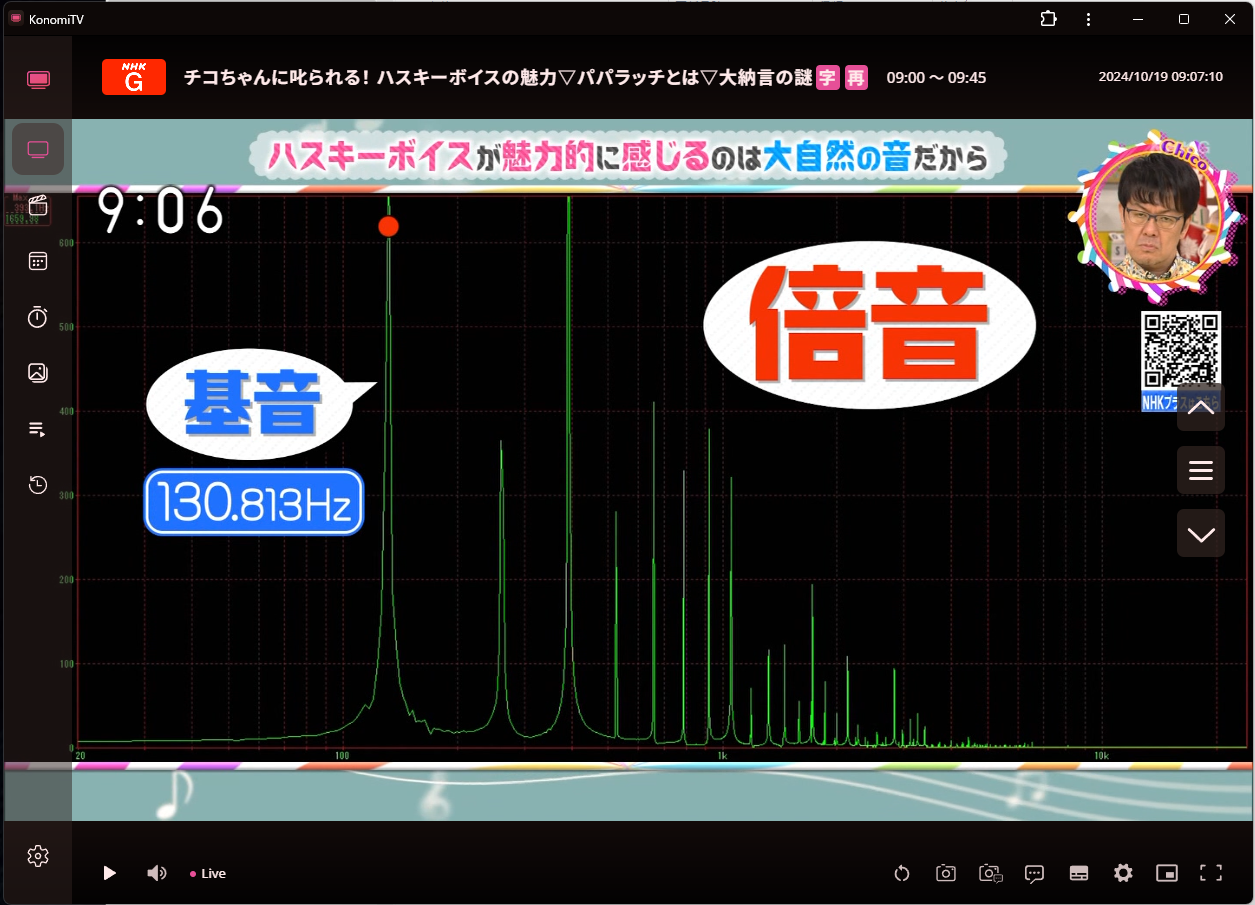This screenshot has height=905, width=1255.
Task: Capture a screenshot with the camera icon
Action: pos(946,873)
